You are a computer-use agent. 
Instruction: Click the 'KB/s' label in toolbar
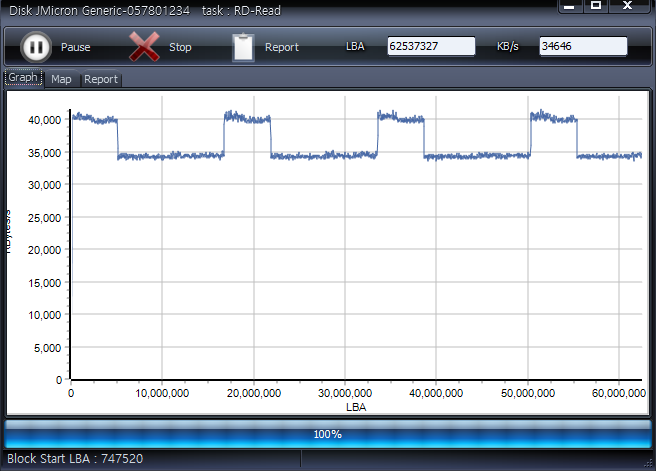[507, 46]
